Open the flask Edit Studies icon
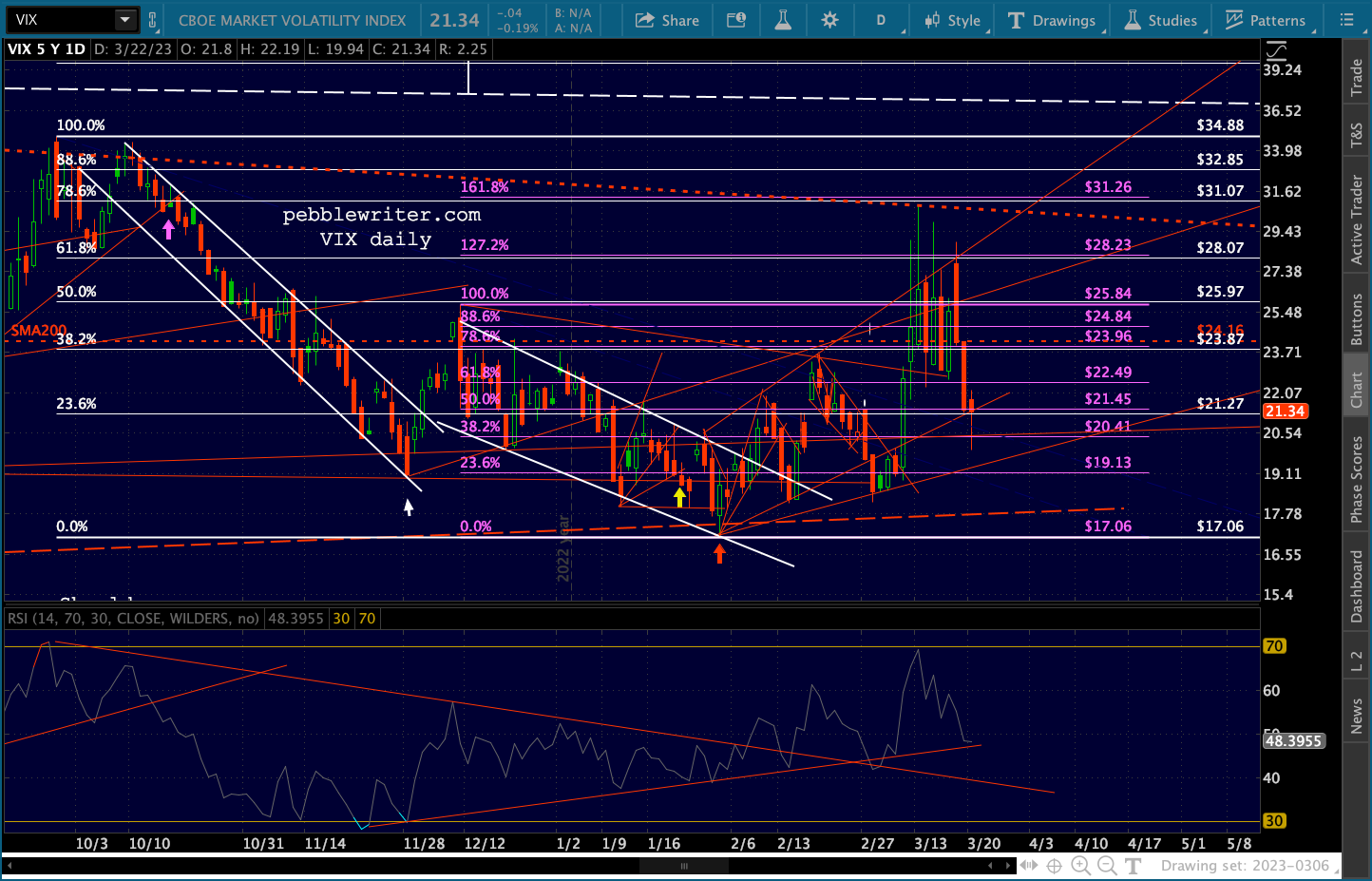Image resolution: width=1372 pixels, height=881 pixels. 783,20
